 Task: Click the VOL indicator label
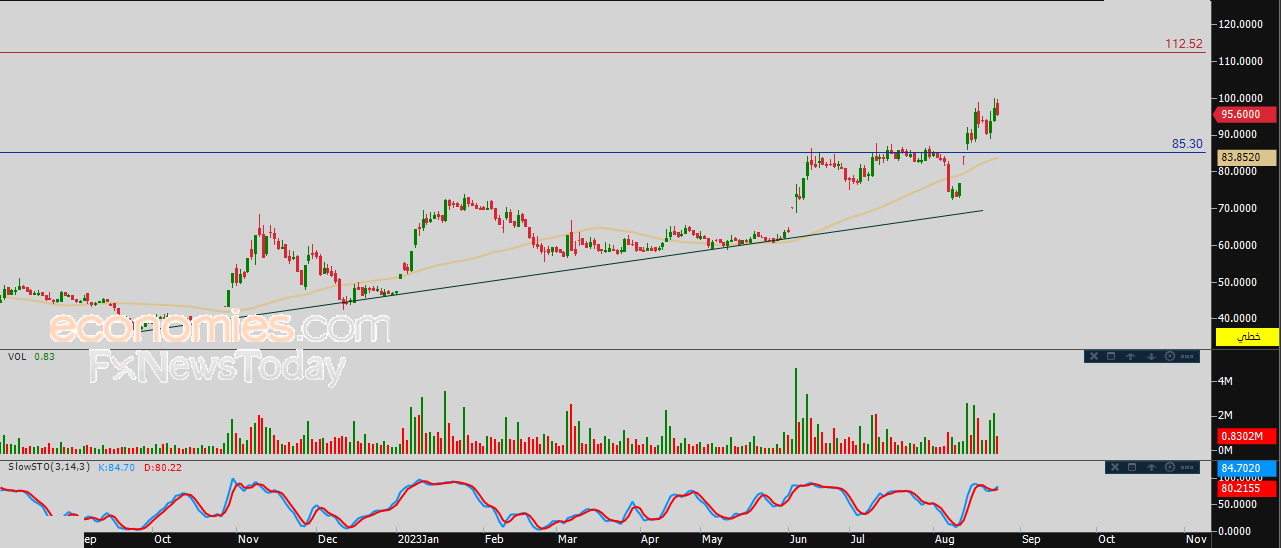click(x=17, y=357)
